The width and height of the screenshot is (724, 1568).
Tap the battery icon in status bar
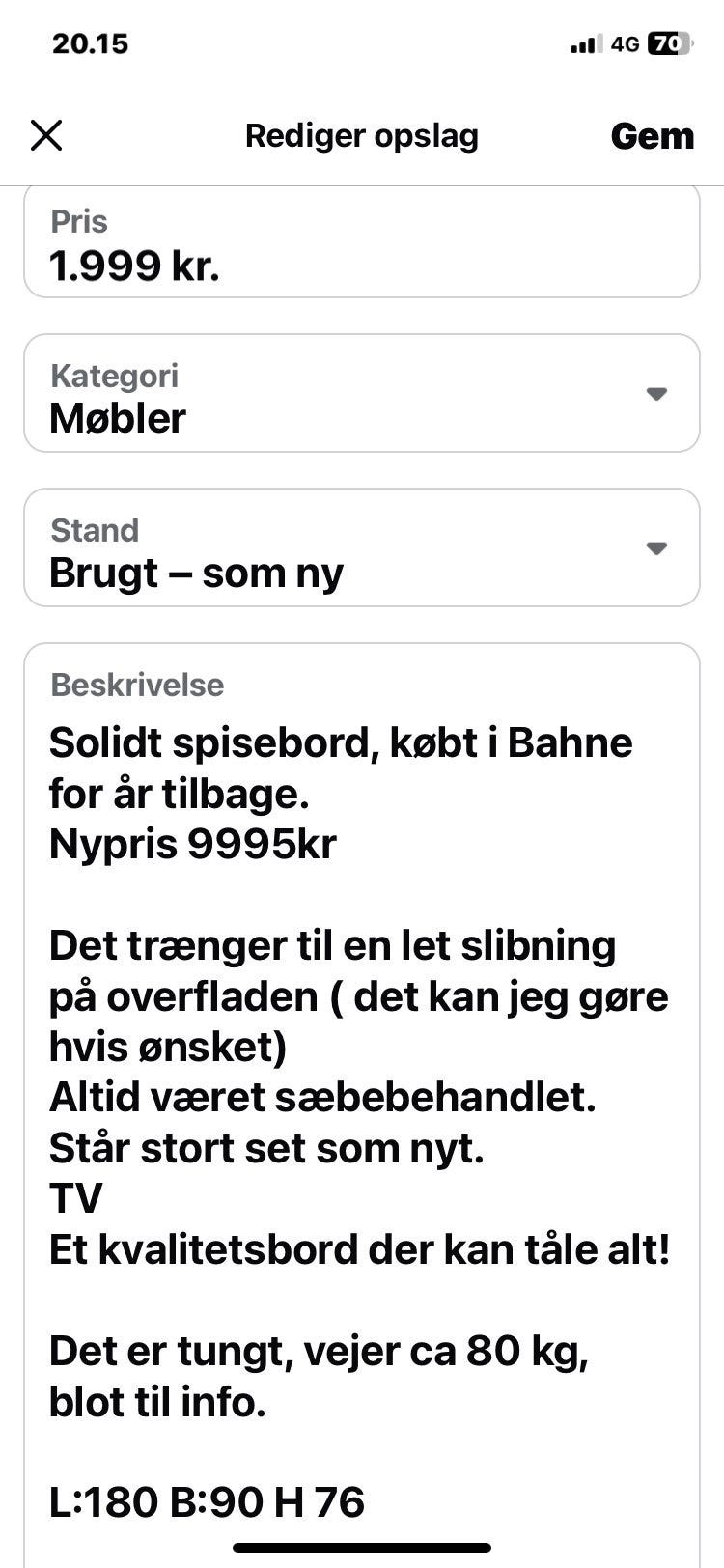(669, 43)
